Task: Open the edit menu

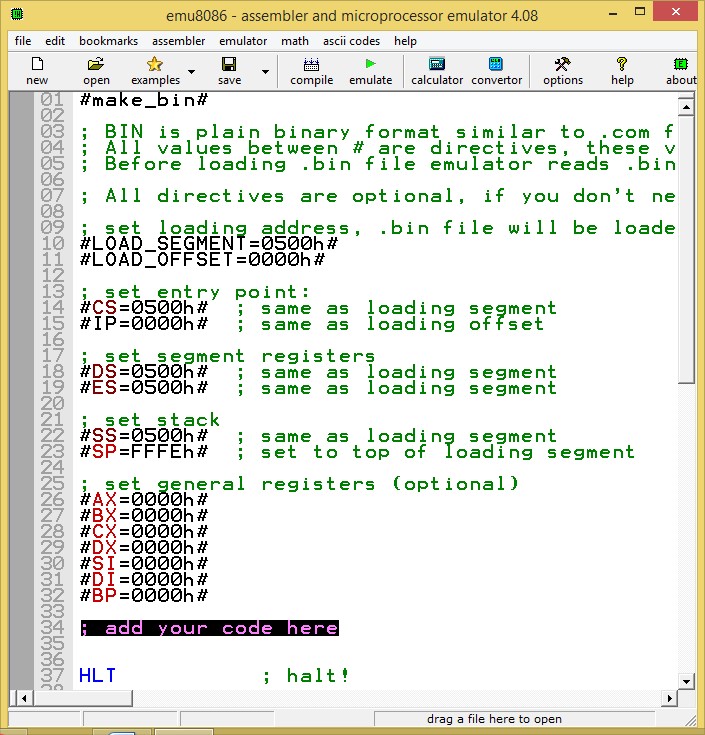Action: click(55, 41)
